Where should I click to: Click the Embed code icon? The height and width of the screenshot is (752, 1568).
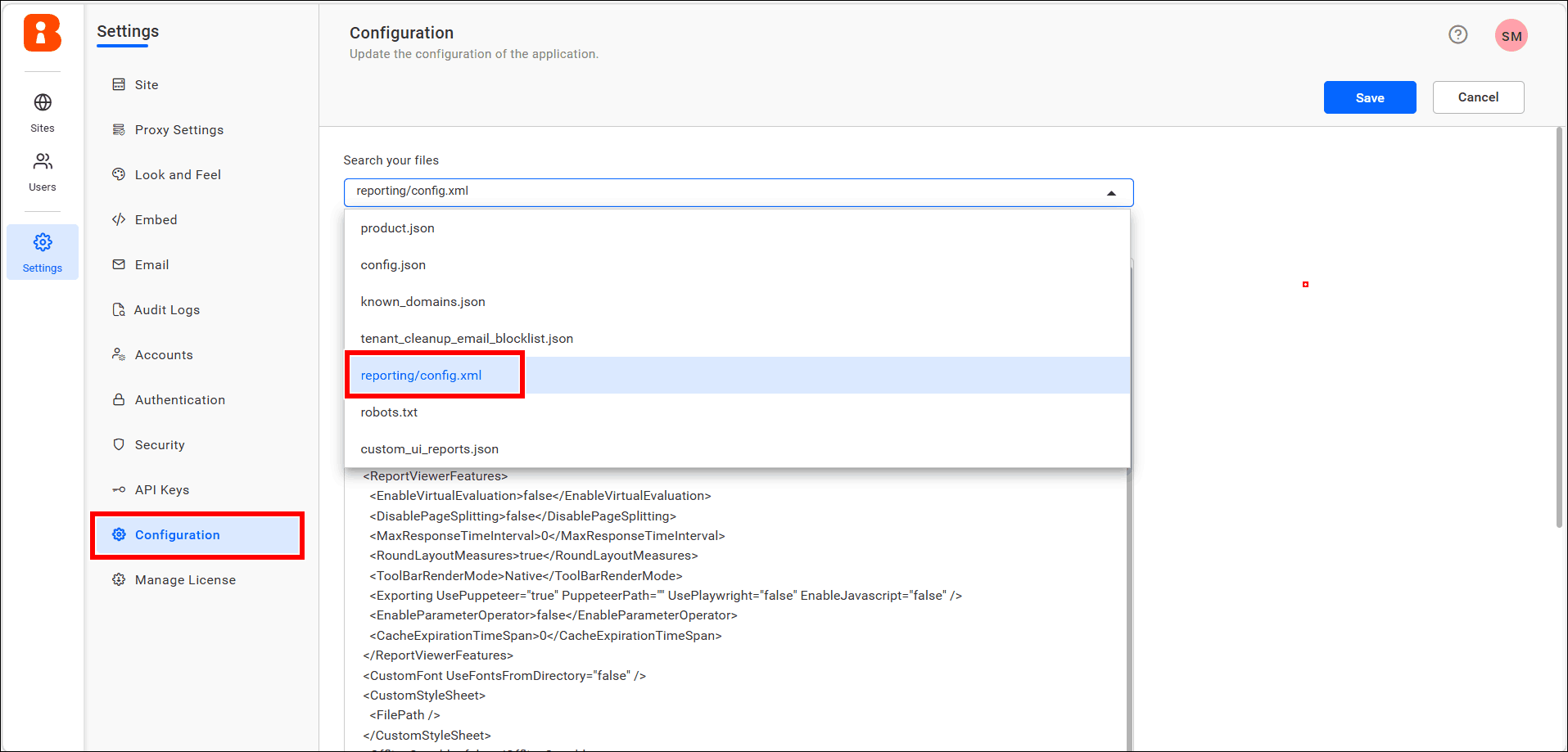pos(120,218)
